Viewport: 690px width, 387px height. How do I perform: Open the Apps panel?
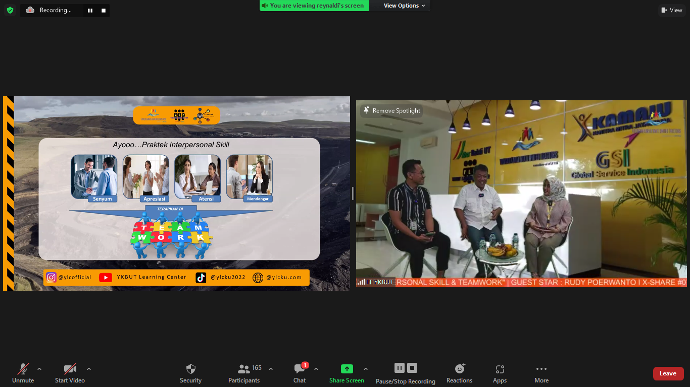[499, 373]
